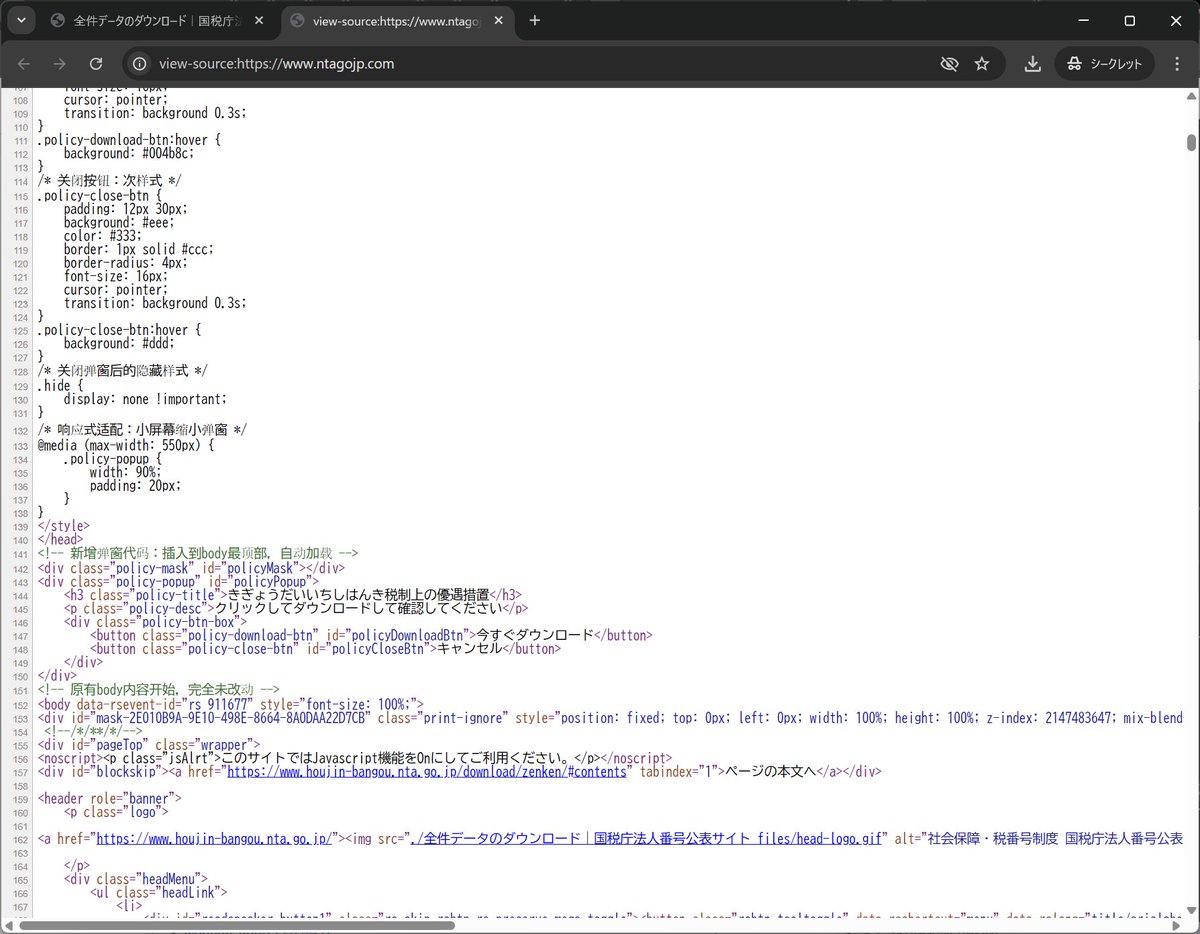1200x934 pixels.
Task: Open the Chrome three-dot menu
Action: click(1176, 64)
